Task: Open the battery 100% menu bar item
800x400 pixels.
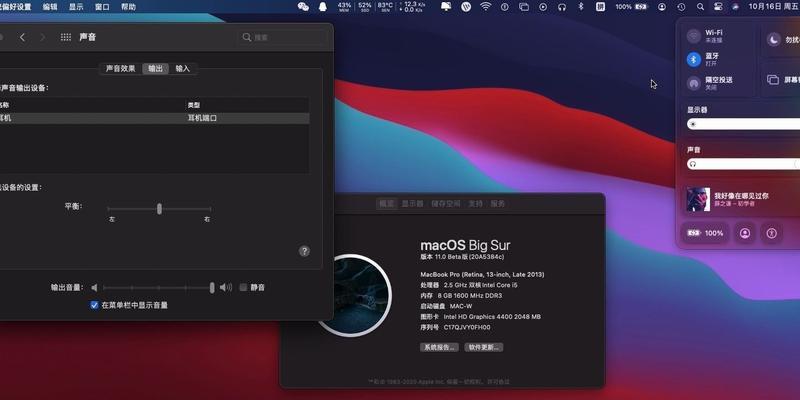Action: [631, 7]
